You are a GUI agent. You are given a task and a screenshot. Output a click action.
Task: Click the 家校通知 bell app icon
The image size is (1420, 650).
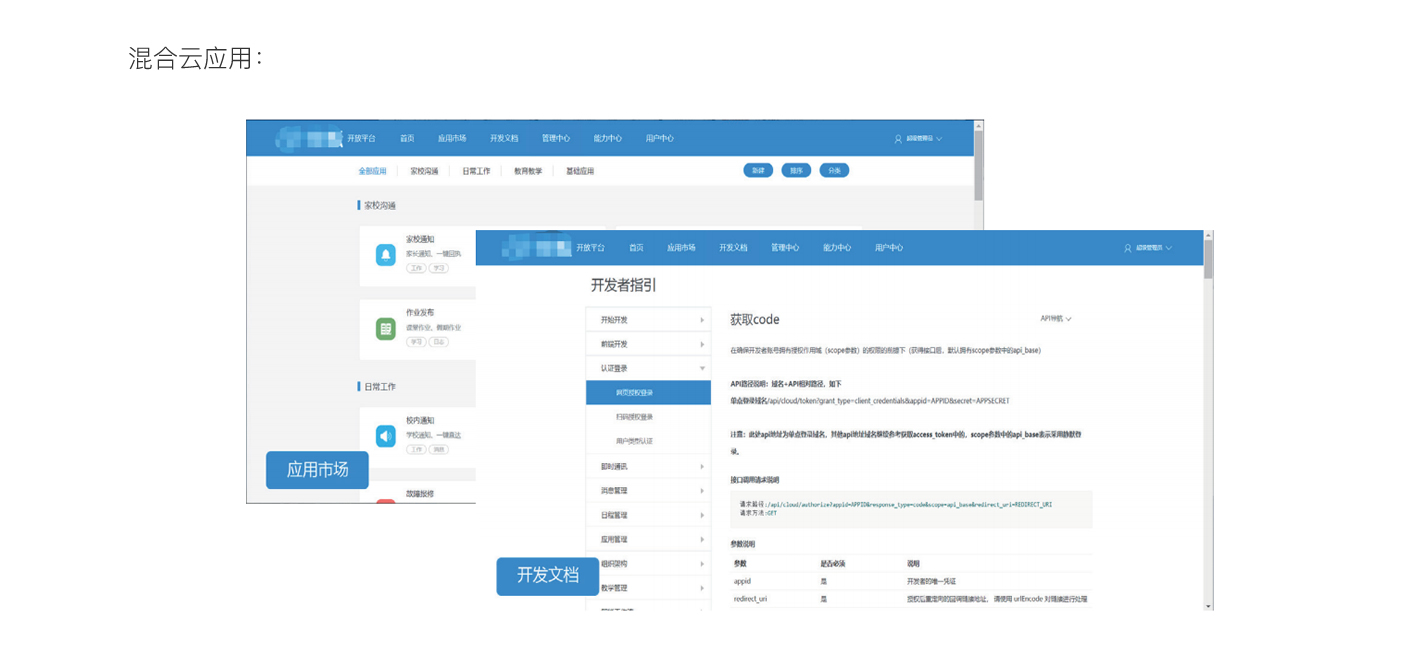pos(385,255)
